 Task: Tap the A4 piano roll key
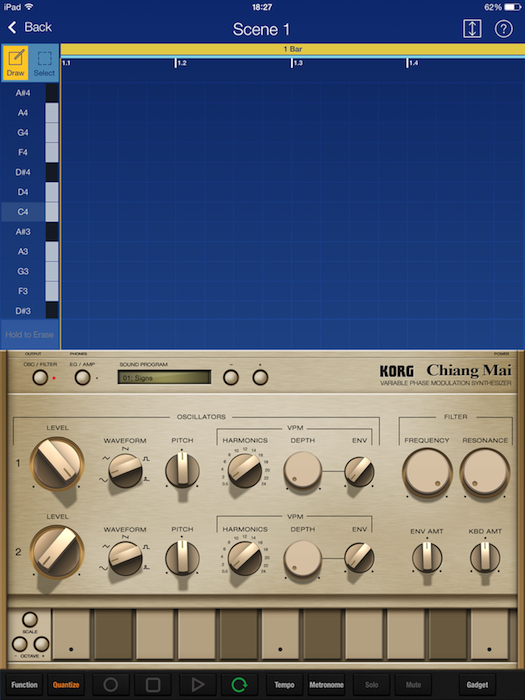click(x=29, y=113)
